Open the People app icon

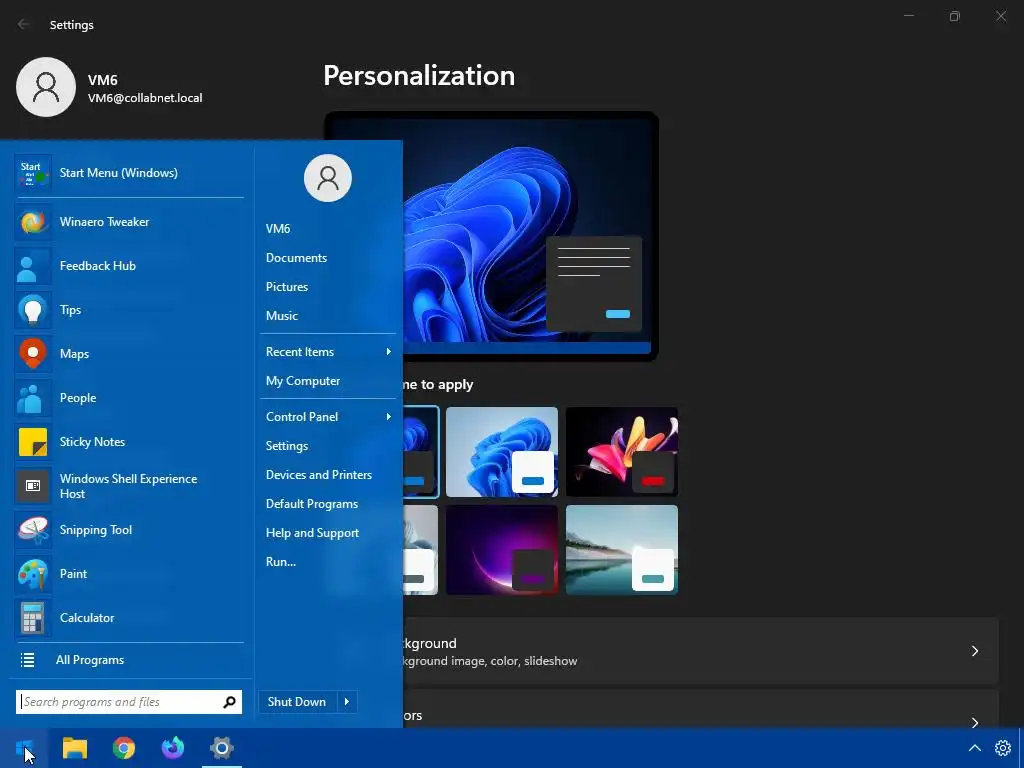33,398
